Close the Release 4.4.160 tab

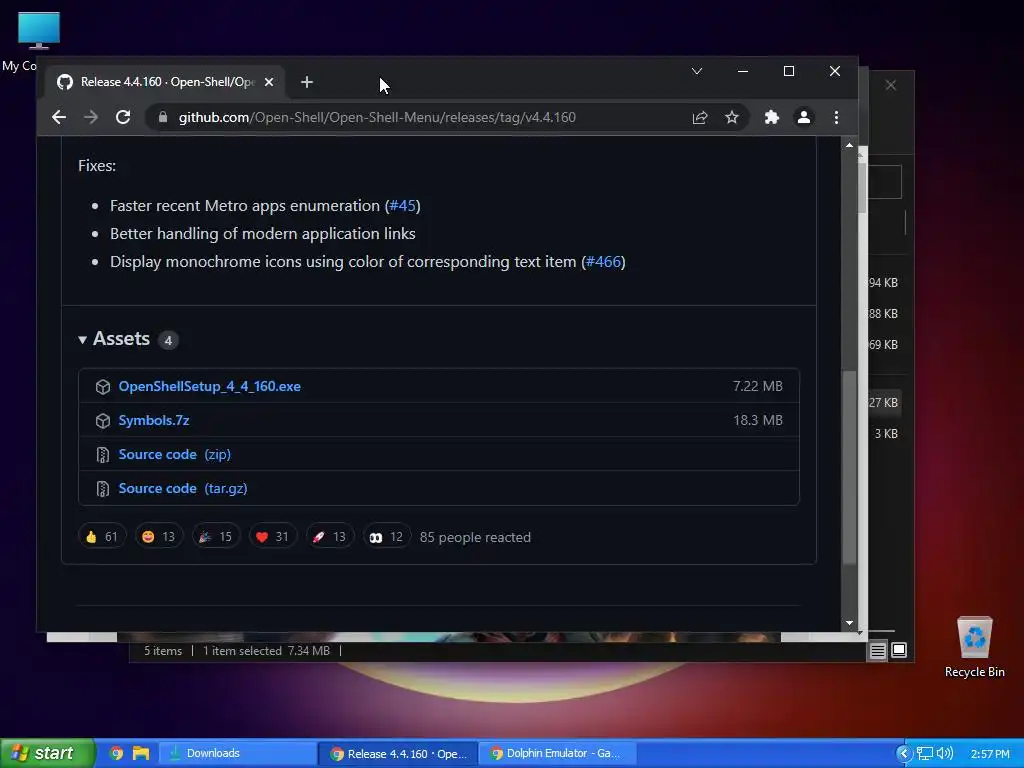(269, 82)
